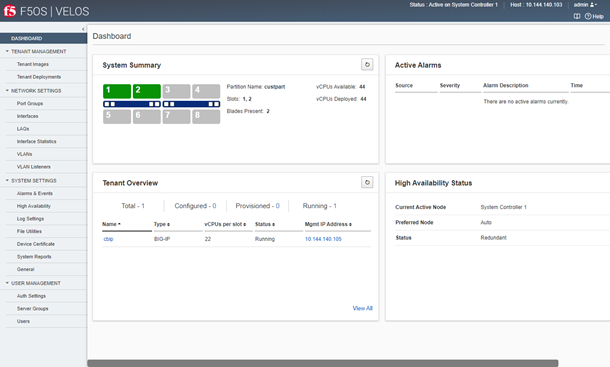Select blade slot 1 in chassis view

click(117, 91)
